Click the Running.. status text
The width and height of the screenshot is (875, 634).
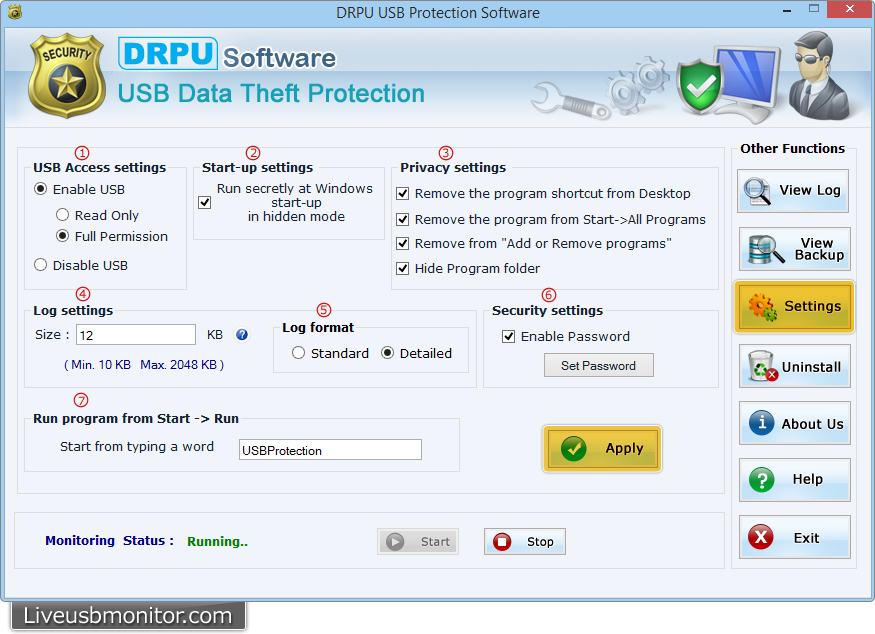pos(218,541)
